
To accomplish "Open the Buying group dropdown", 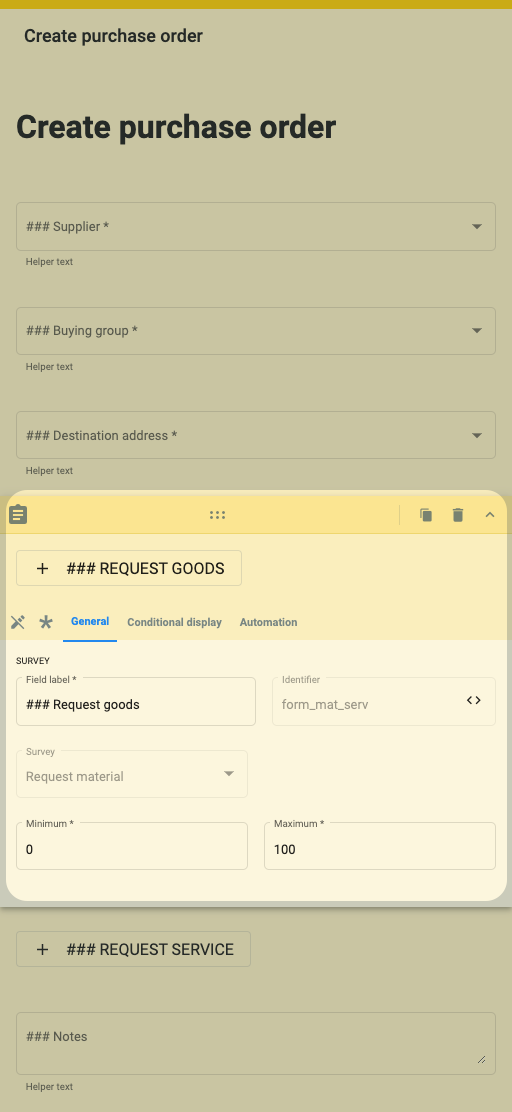I will click(x=256, y=330).
